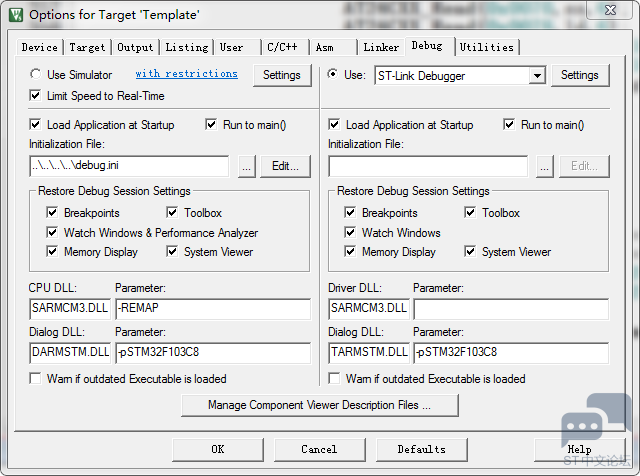Open ST-Link debugger Settings button
Screen dimensions: 640x476
point(579,75)
